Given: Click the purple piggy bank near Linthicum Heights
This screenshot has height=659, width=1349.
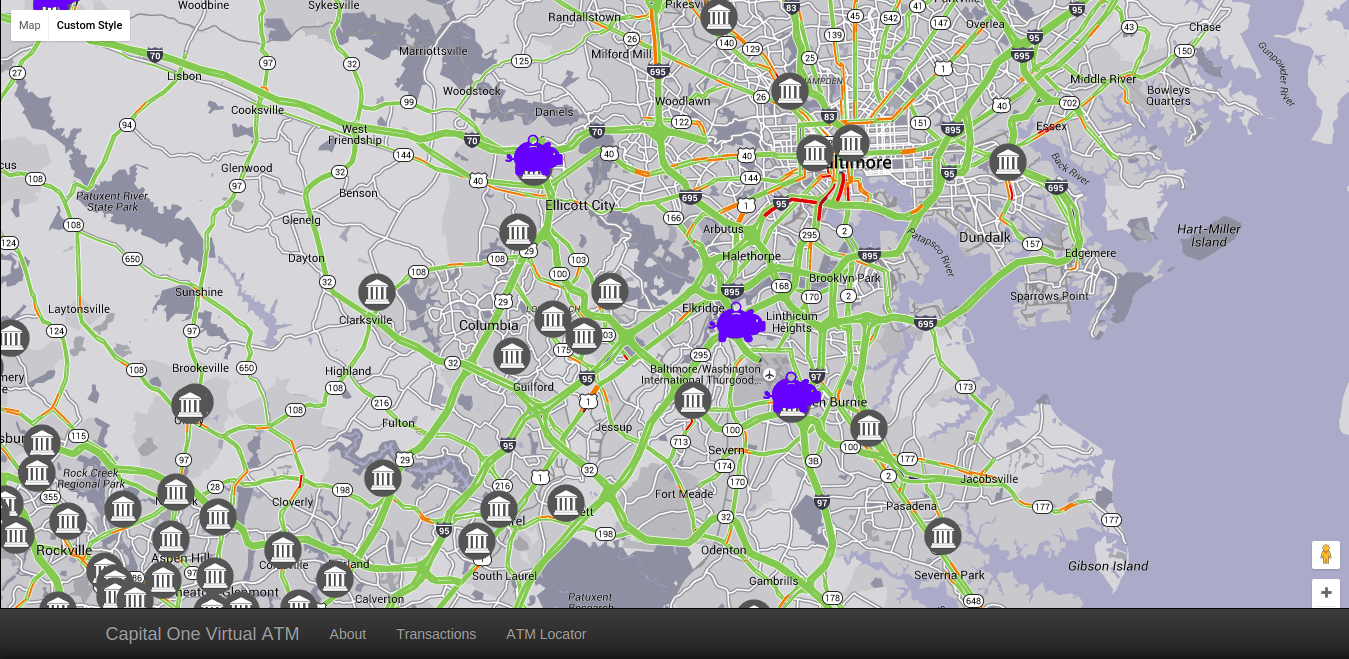Looking at the screenshot, I should [738, 323].
